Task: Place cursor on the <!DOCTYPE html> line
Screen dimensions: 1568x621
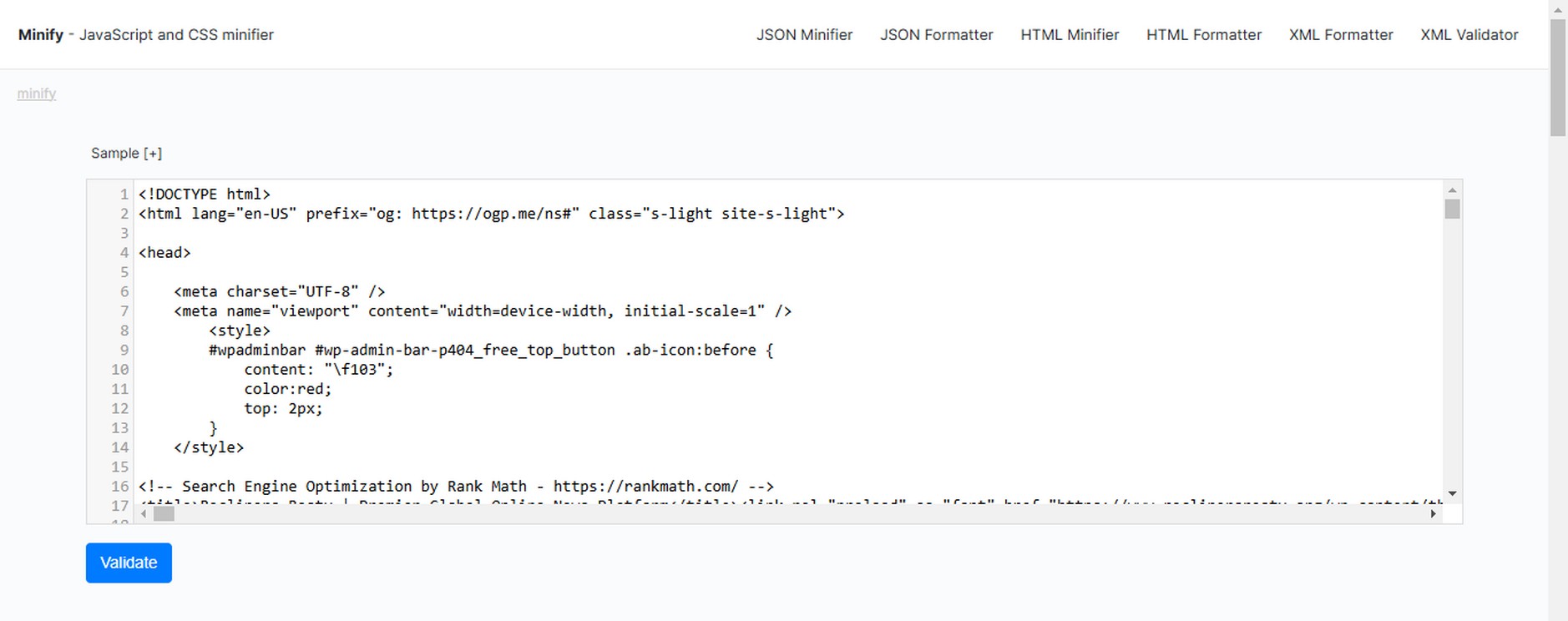Action: pyautogui.click(x=205, y=194)
